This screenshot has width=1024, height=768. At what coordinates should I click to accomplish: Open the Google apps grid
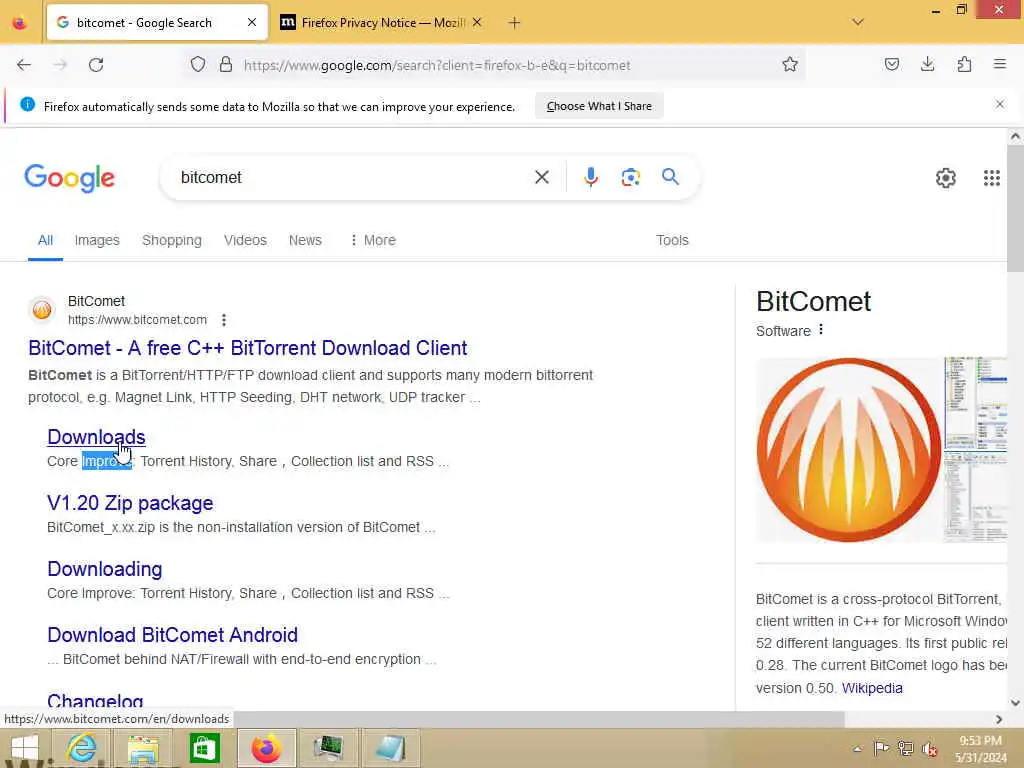pyautogui.click(x=991, y=178)
